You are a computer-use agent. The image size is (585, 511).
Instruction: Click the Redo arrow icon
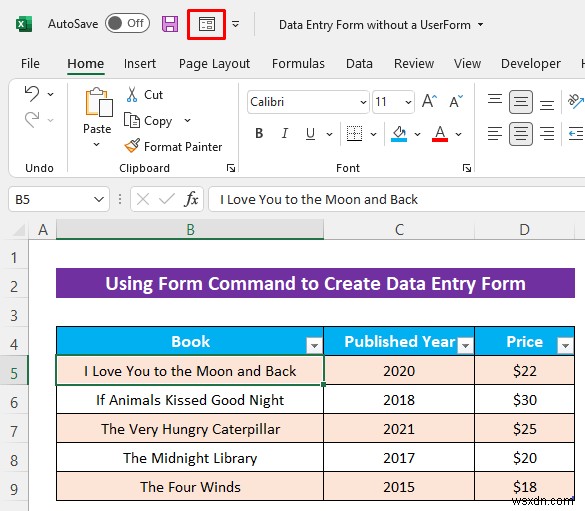(x=32, y=120)
